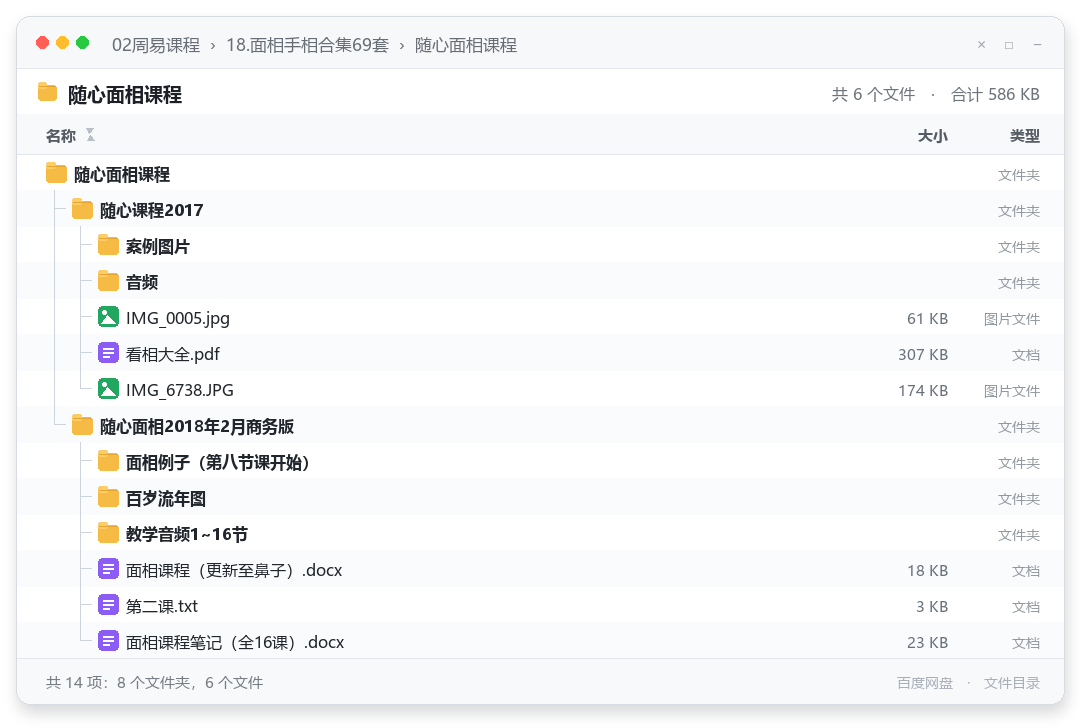
Task: Select folder name 百岁流年图
Action: pyautogui.click(x=166, y=498)
